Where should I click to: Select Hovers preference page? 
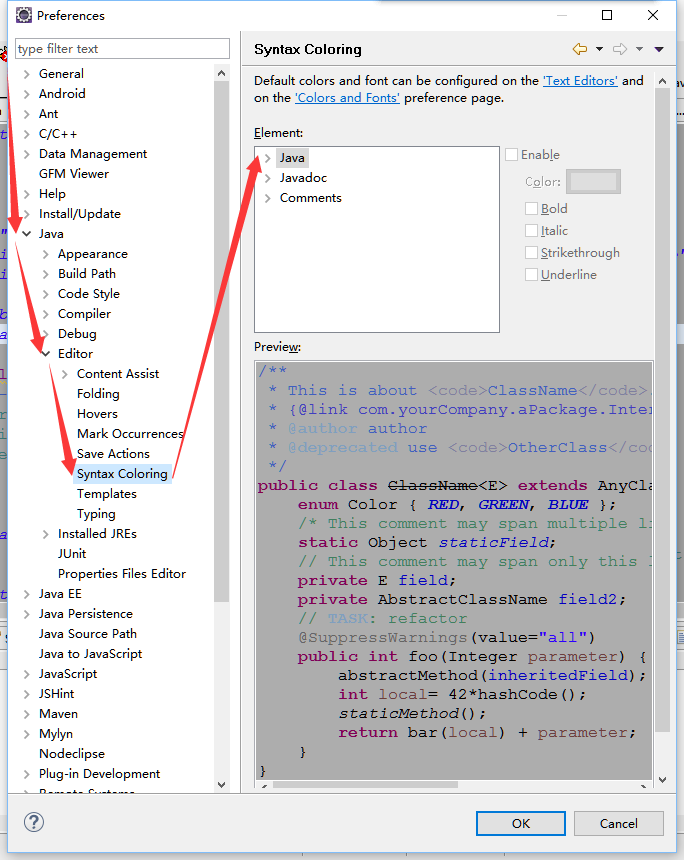(x=97, y=414)
